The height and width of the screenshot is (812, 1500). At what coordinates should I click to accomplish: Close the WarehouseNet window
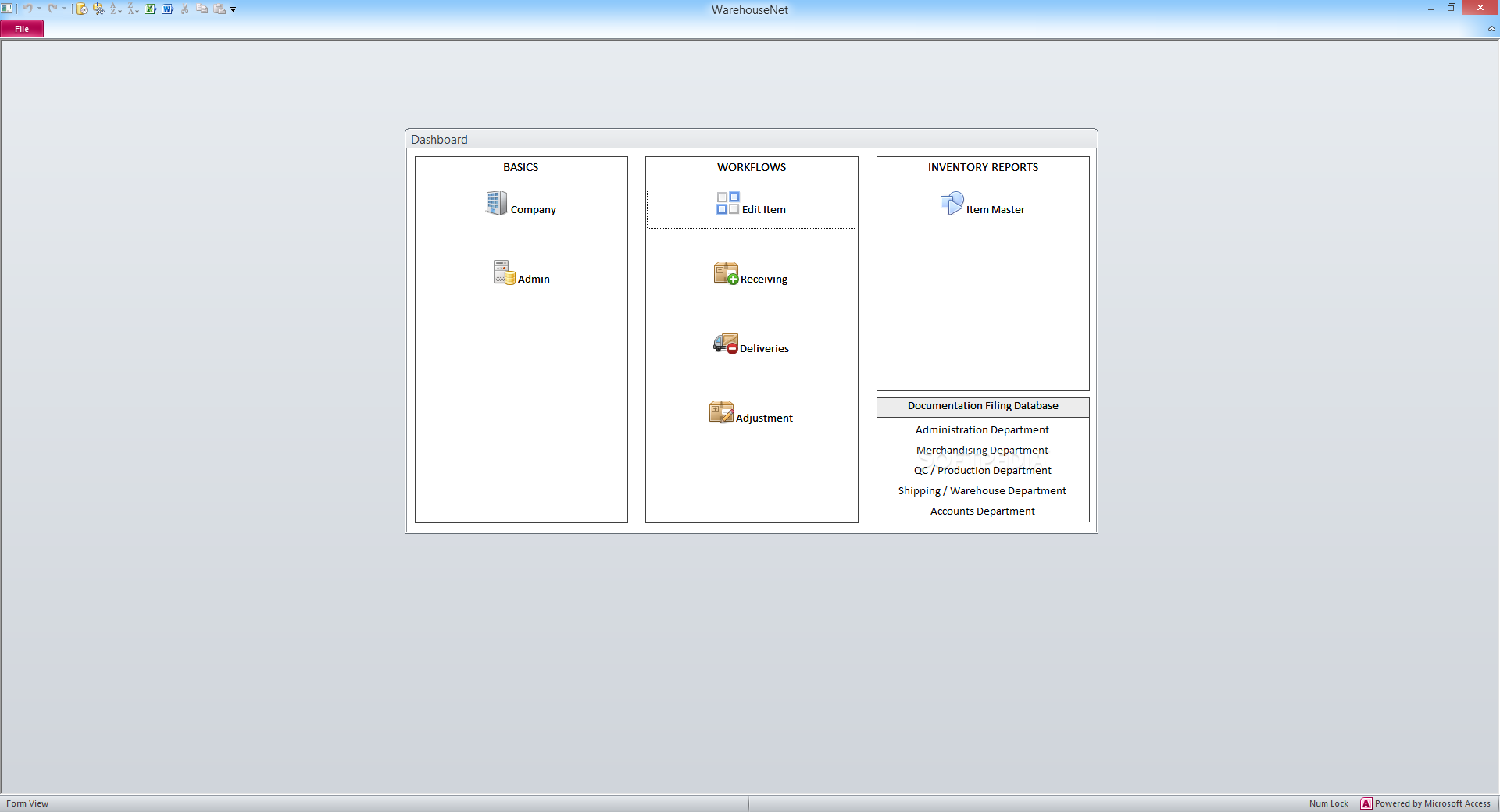point(1480,8)
